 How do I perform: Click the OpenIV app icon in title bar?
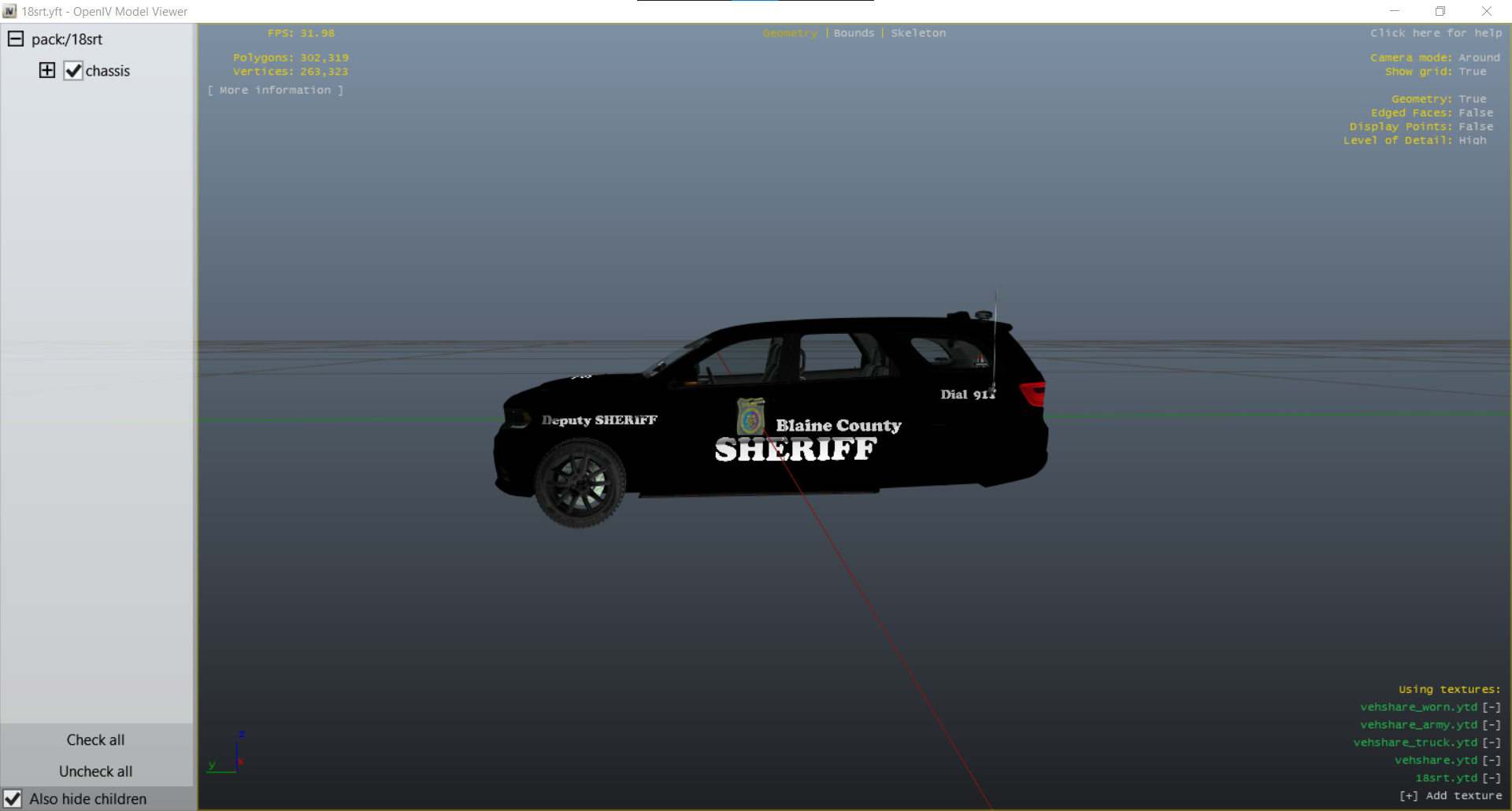point(9,12)
